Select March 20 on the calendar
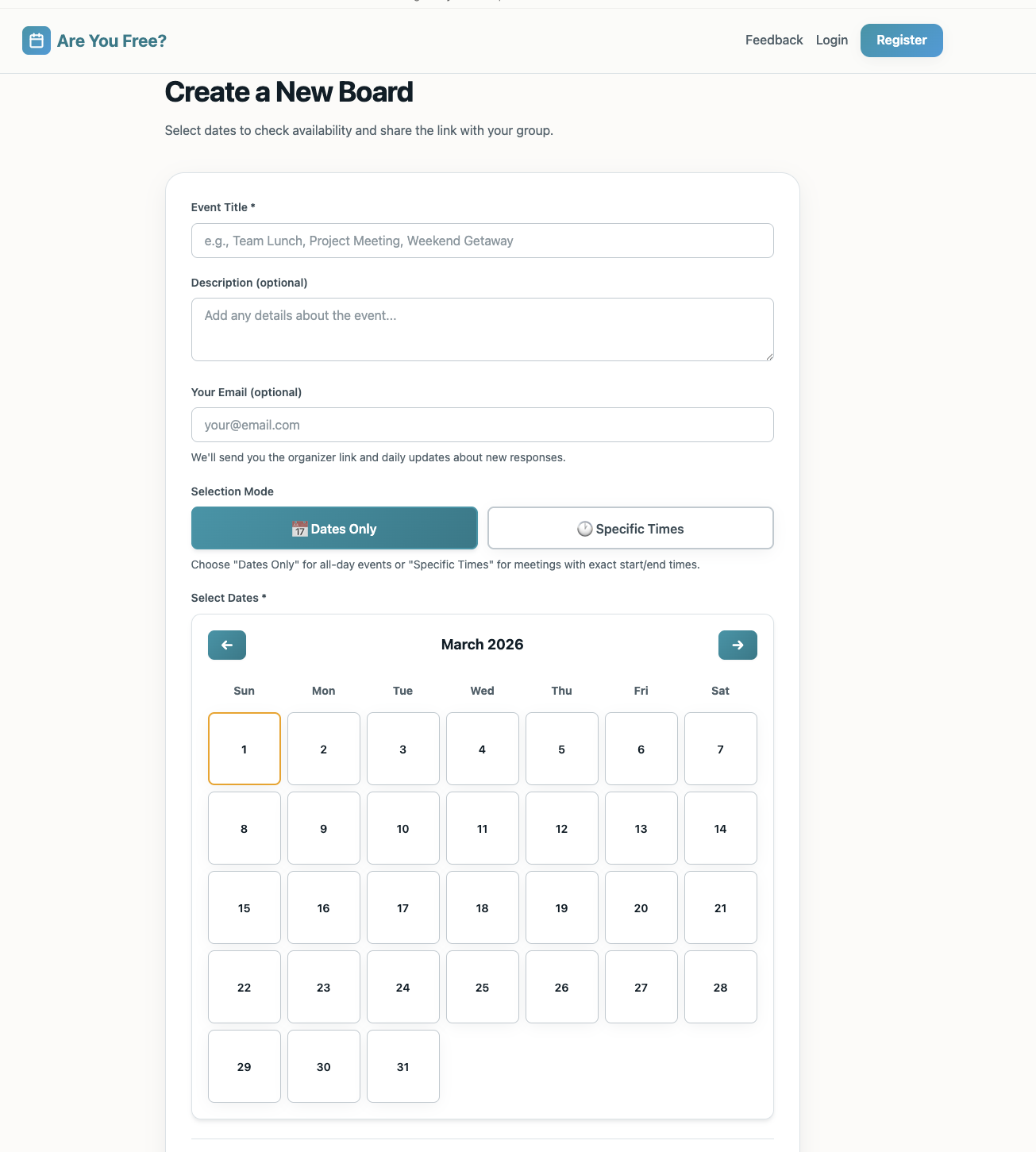This screenshot has height=1152, width=1036. click(x=641, y=907)
